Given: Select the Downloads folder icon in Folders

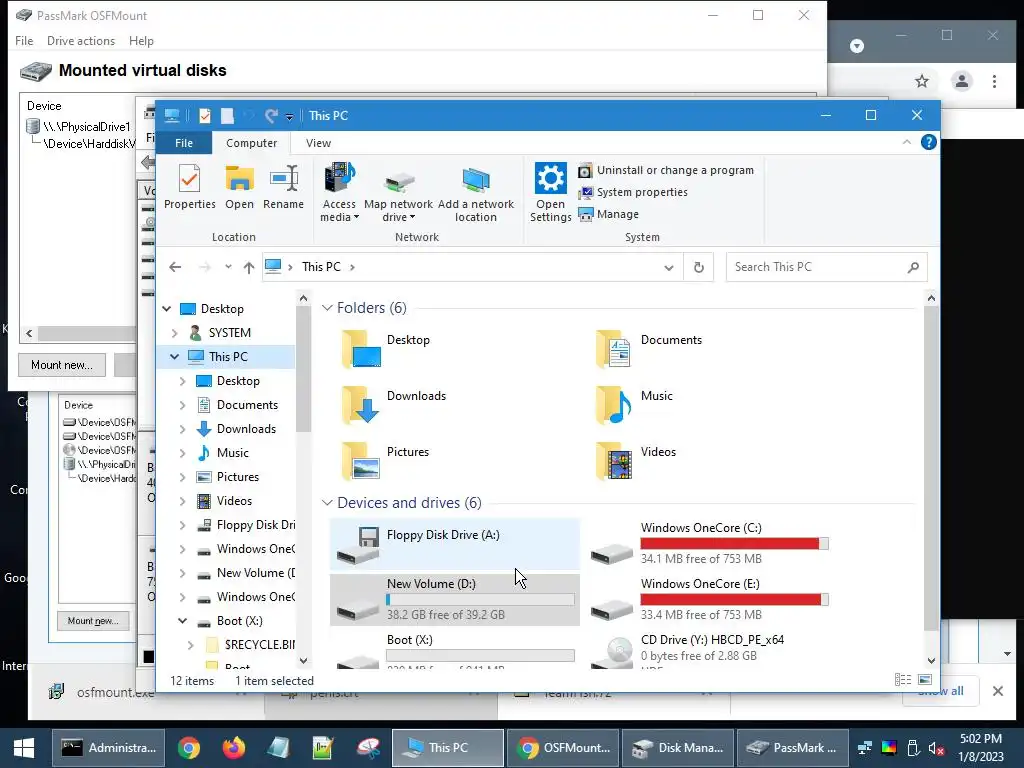Looking at the screenshot, I should pyautogui.click(x=360, y=404).
